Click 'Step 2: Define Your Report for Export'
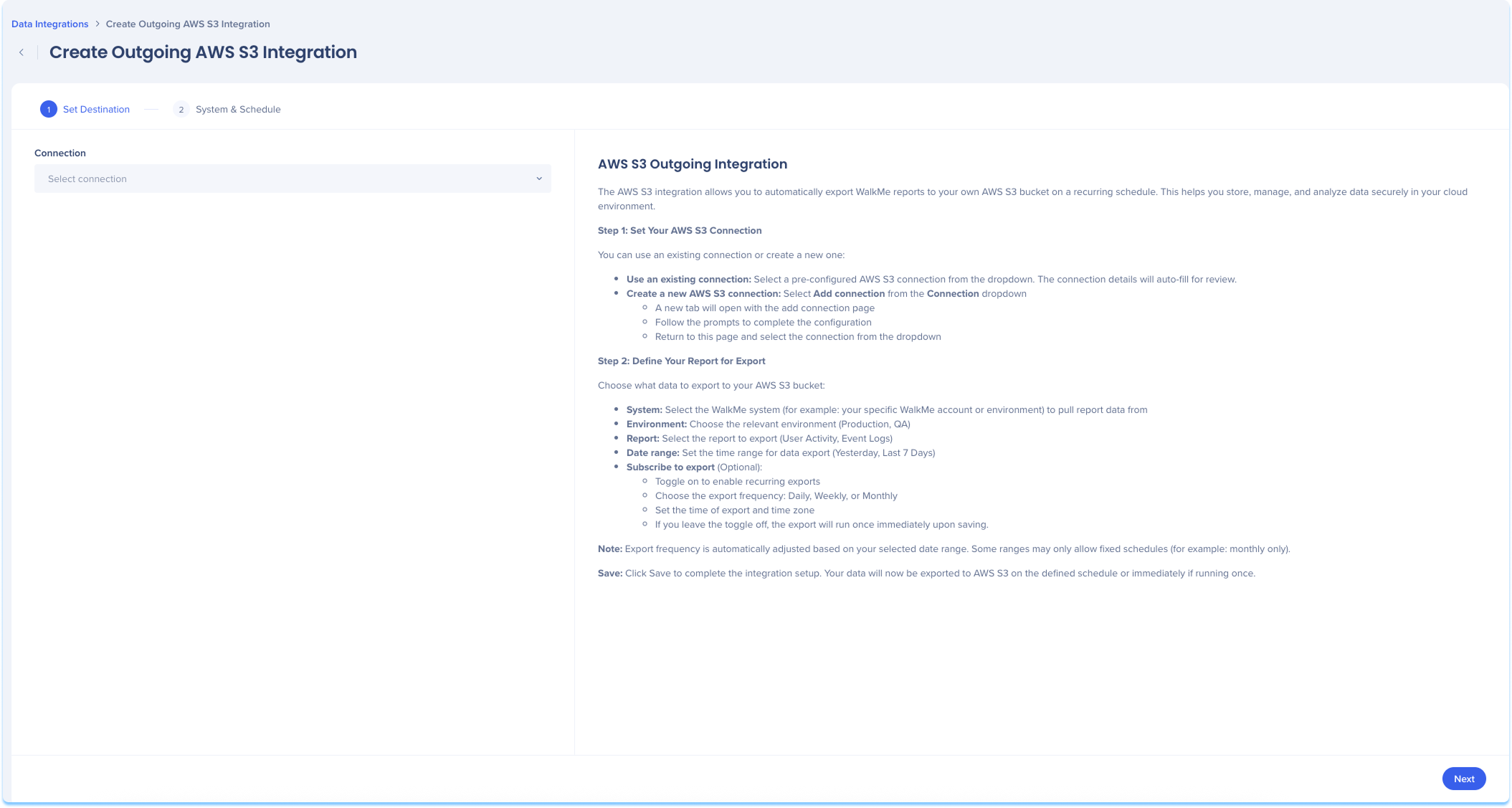This screenshot has width=1512, height=808. 682,361
